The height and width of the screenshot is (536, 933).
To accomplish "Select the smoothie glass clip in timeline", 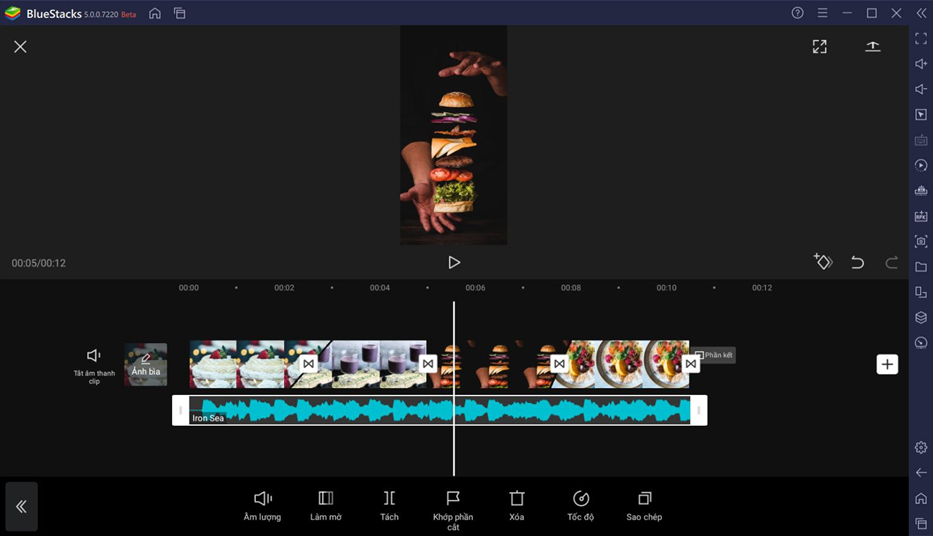I will click(x=369, y=364).
